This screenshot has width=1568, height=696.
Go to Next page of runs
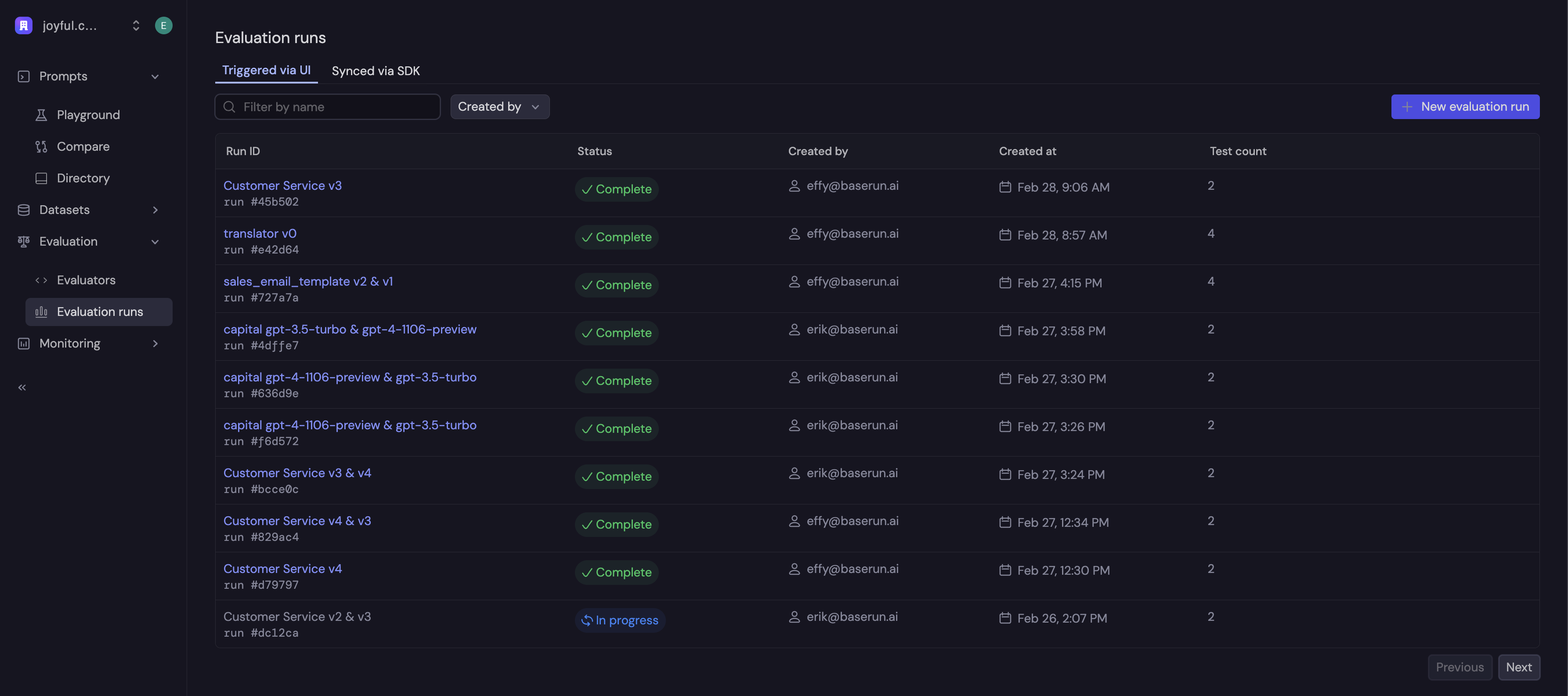pyautogui.click(x=1518, y=667)
